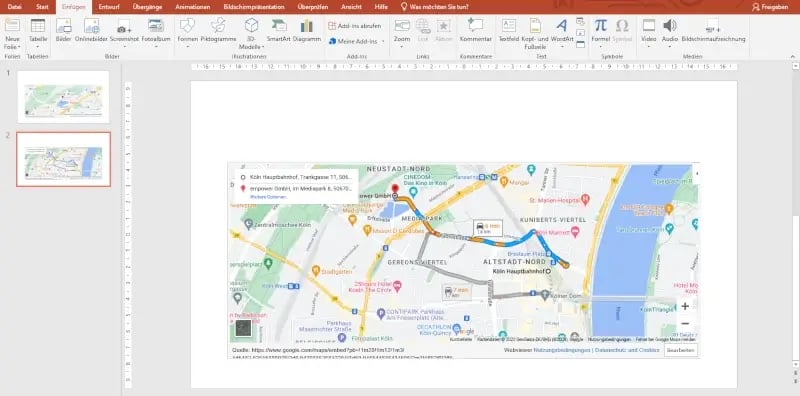Insert a Formel equation

pyautogui.click(x=601, y=32)
